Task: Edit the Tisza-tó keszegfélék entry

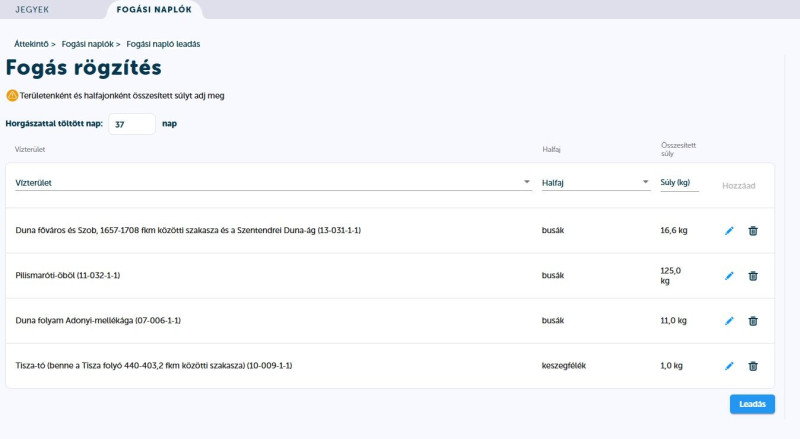Action: [x=729, y=366]
